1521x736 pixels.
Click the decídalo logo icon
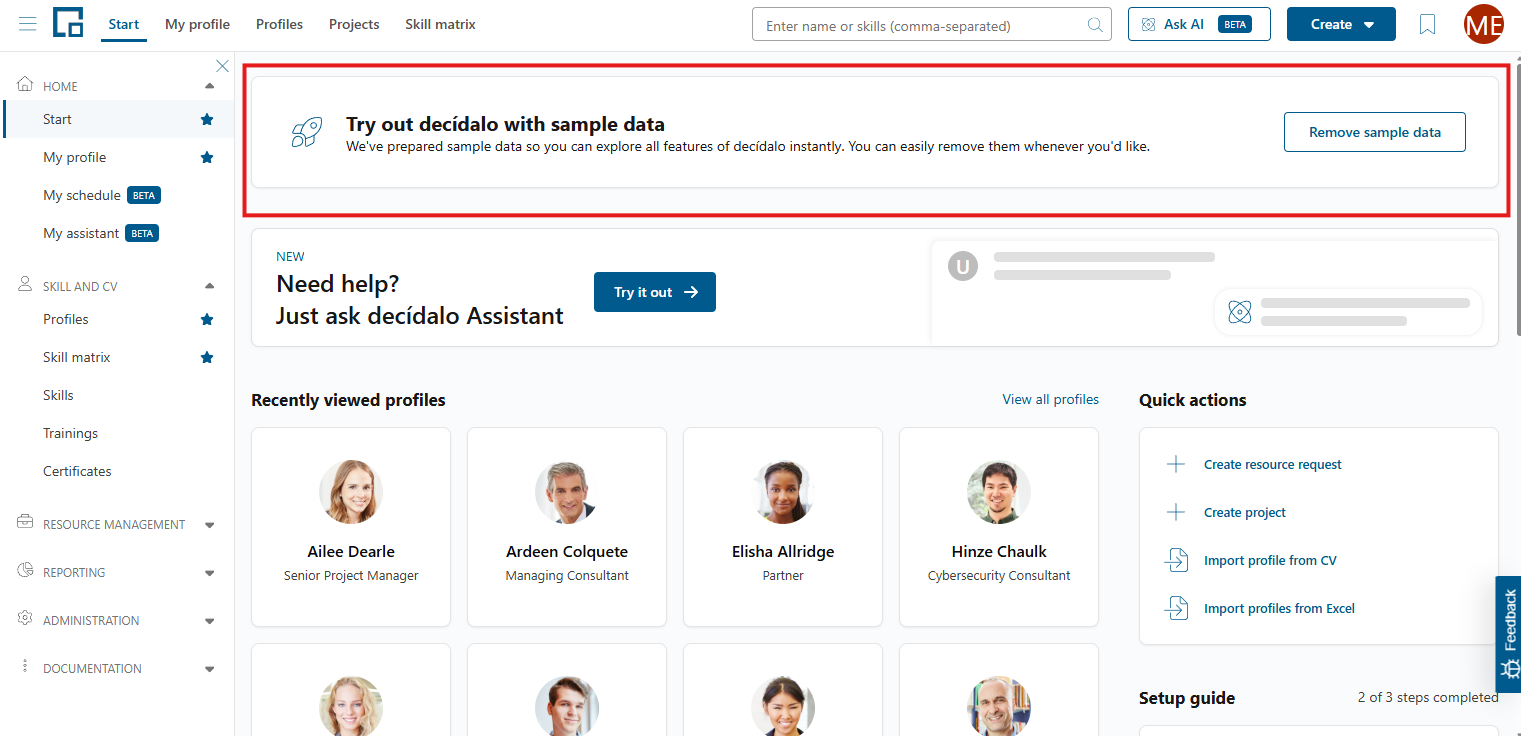tap(68, 23)
